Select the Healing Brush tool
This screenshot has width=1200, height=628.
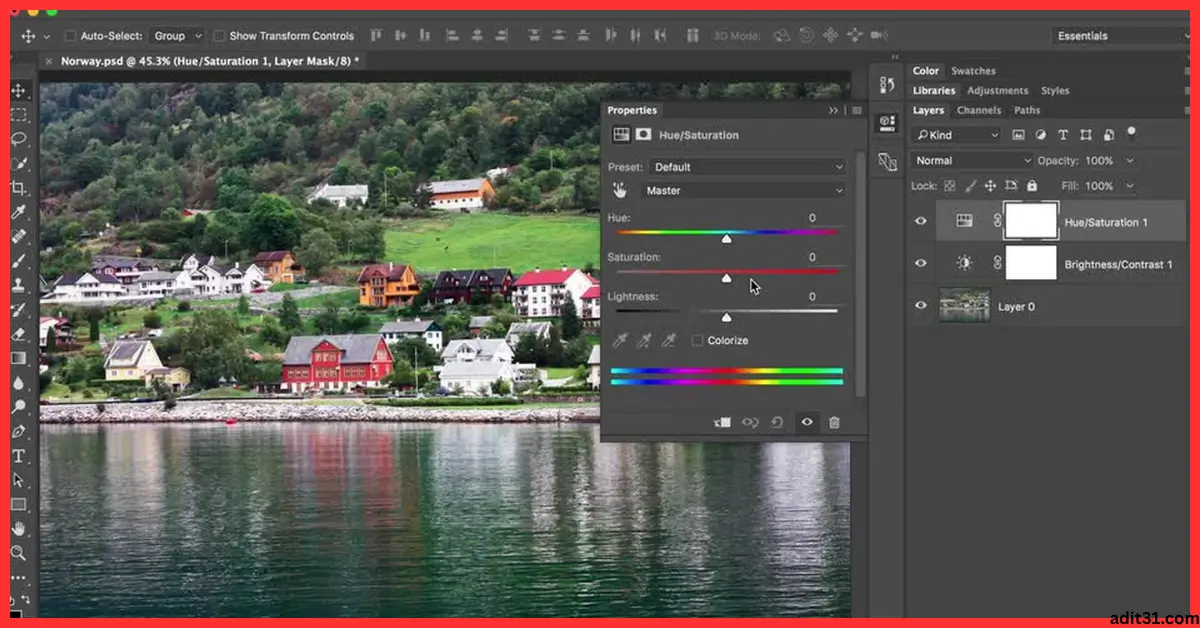(20, 235)
